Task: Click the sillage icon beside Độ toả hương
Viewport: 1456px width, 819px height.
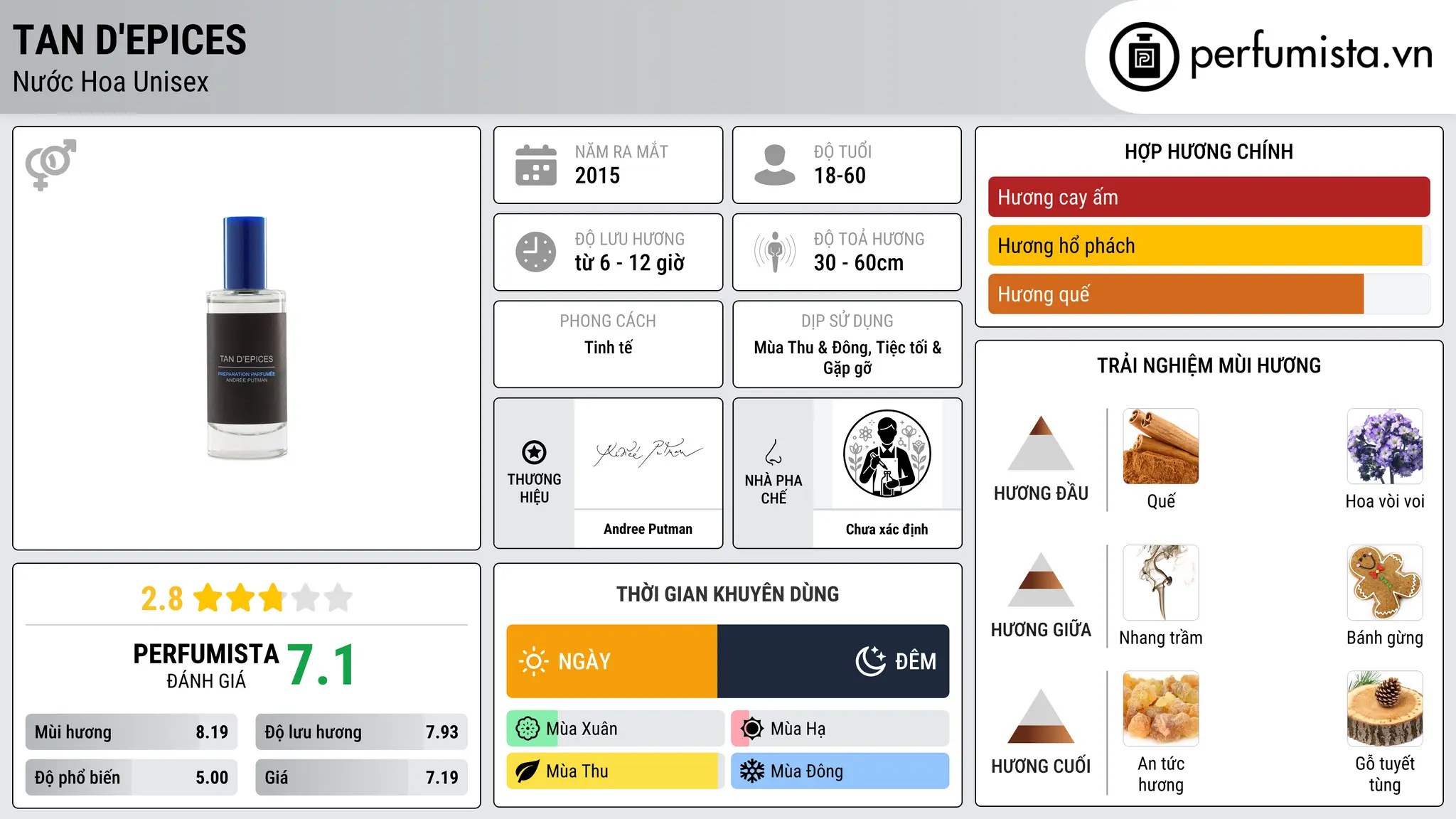Action: 775,252
